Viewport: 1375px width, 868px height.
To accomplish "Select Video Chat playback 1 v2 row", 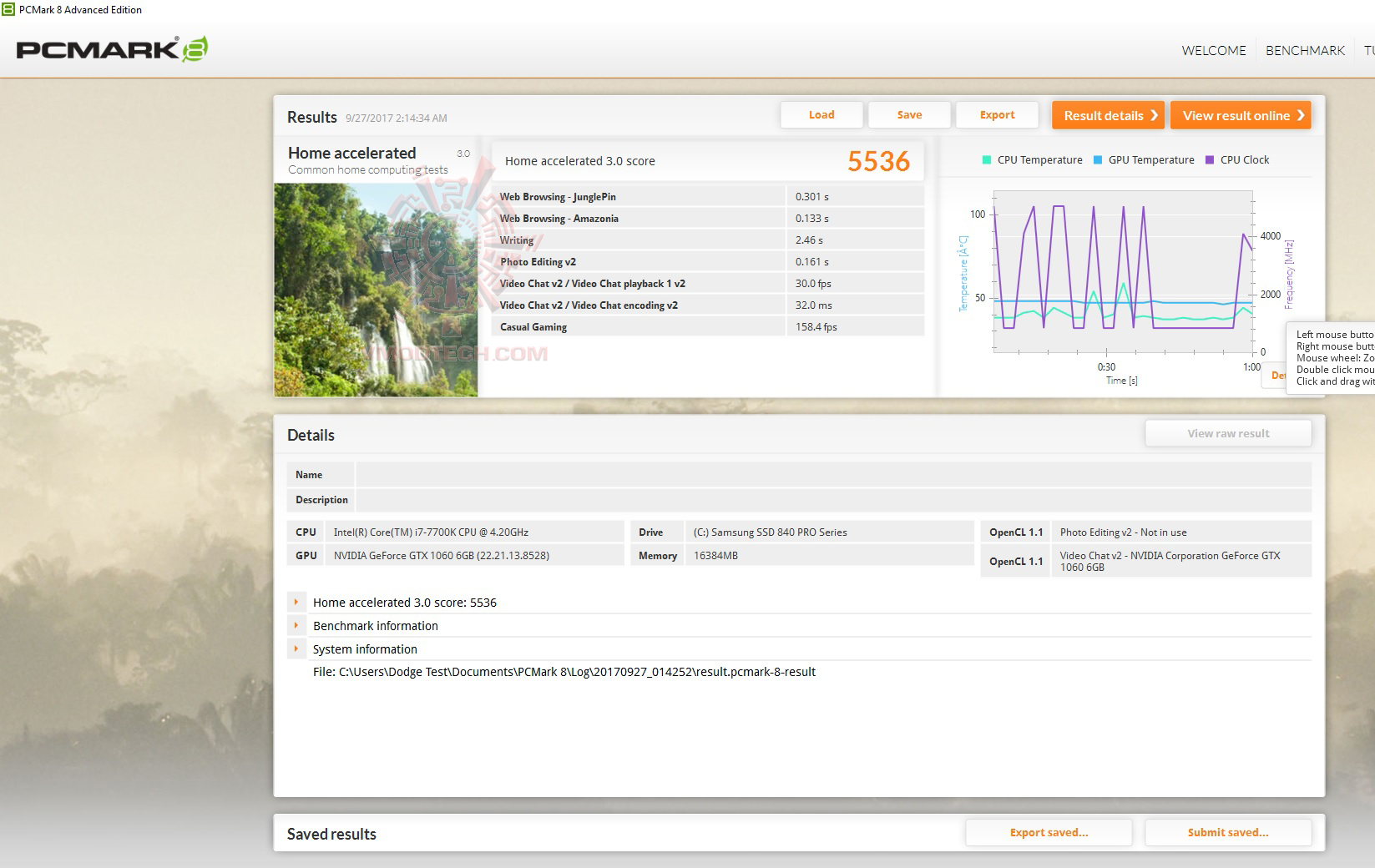I will pyautogui.click(x=708, y=283).
